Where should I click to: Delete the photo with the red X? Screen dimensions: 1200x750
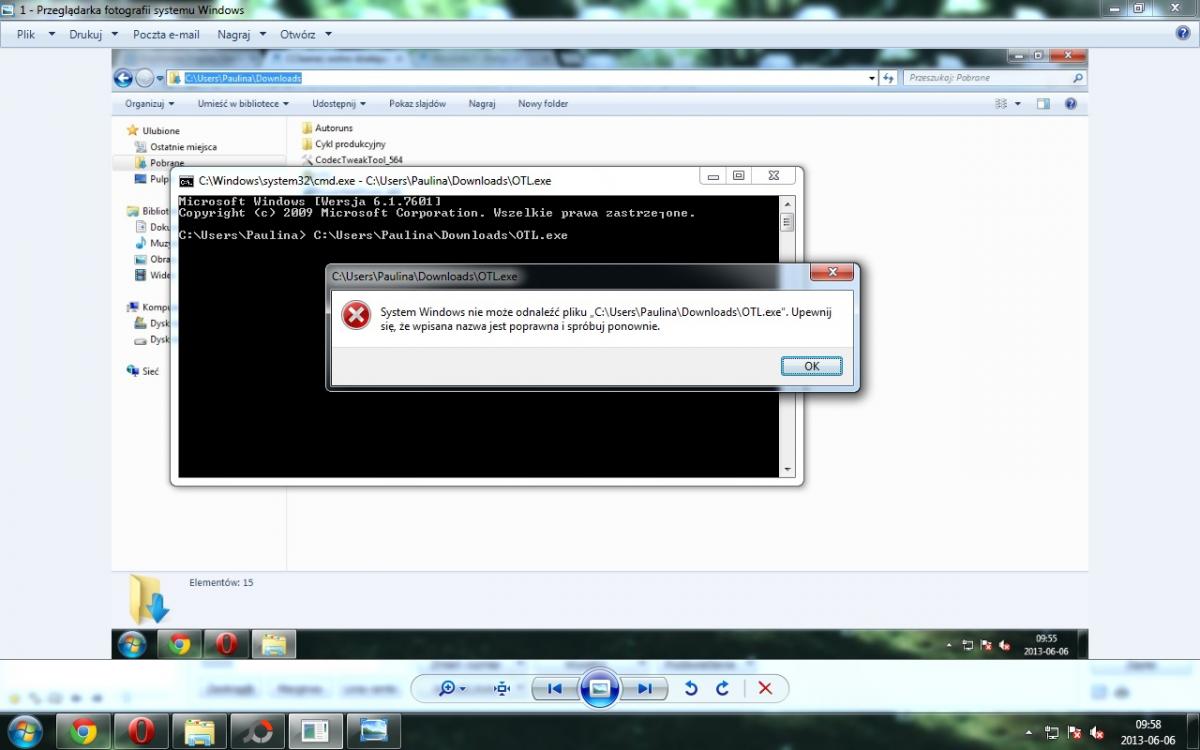tap(765, 688)
